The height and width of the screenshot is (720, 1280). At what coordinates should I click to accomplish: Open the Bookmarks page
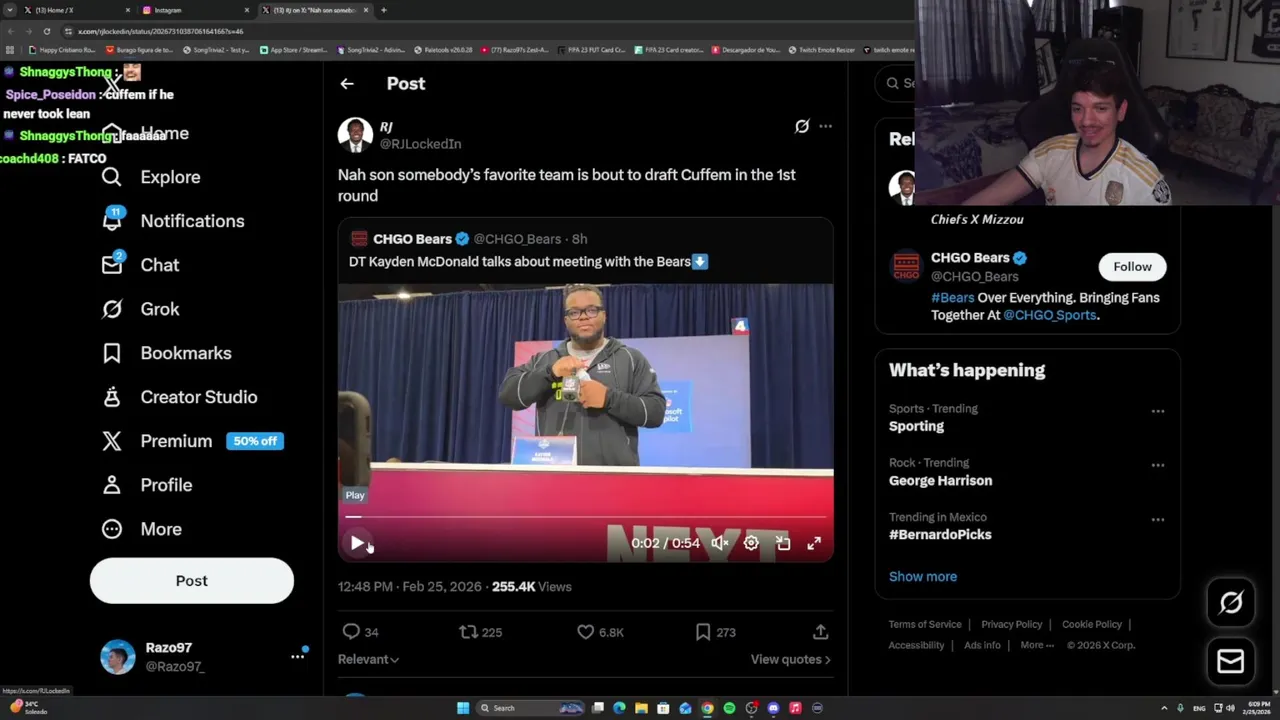click(x=167, y=353)
